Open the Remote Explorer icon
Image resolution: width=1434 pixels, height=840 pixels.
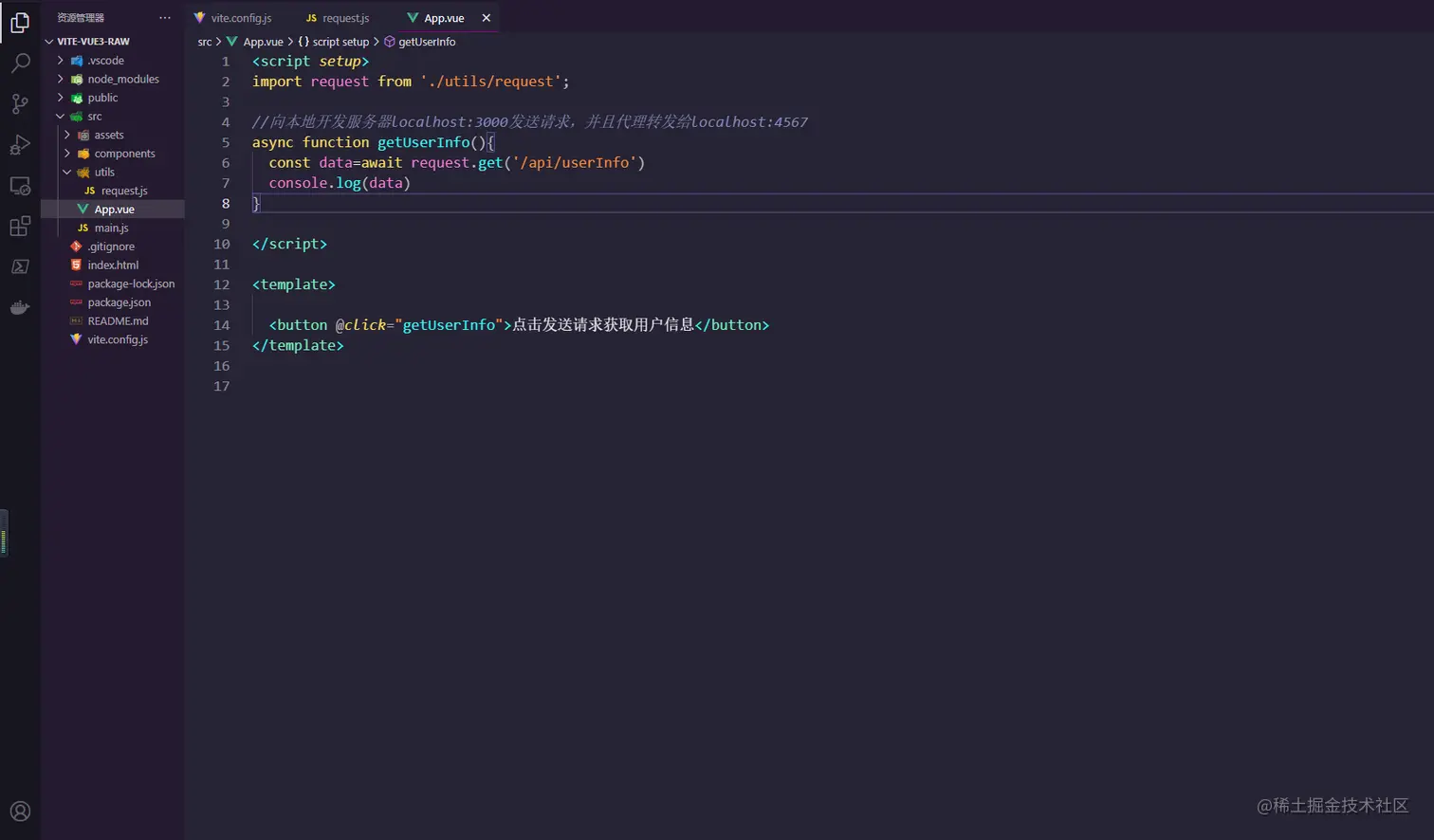(20, 186)
